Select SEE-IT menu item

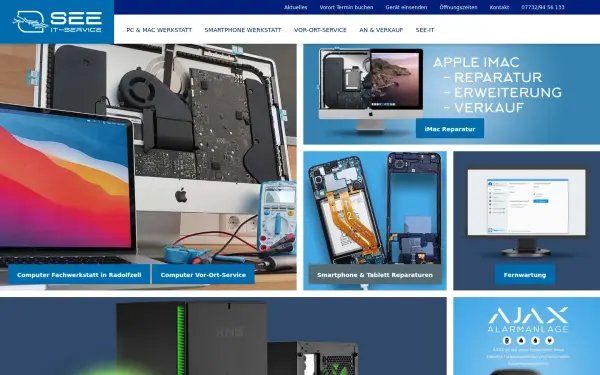[x=425, y=30]
